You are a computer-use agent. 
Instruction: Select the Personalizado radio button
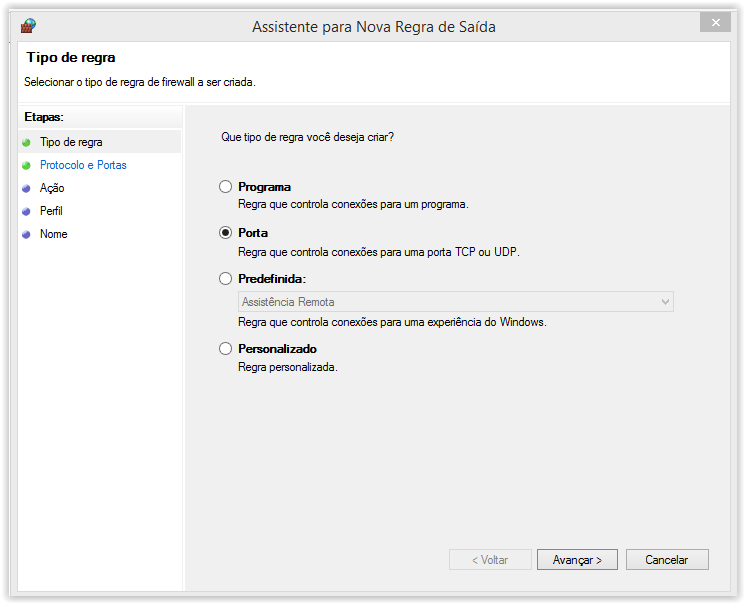pyautogui.click(x=225, y=349)
